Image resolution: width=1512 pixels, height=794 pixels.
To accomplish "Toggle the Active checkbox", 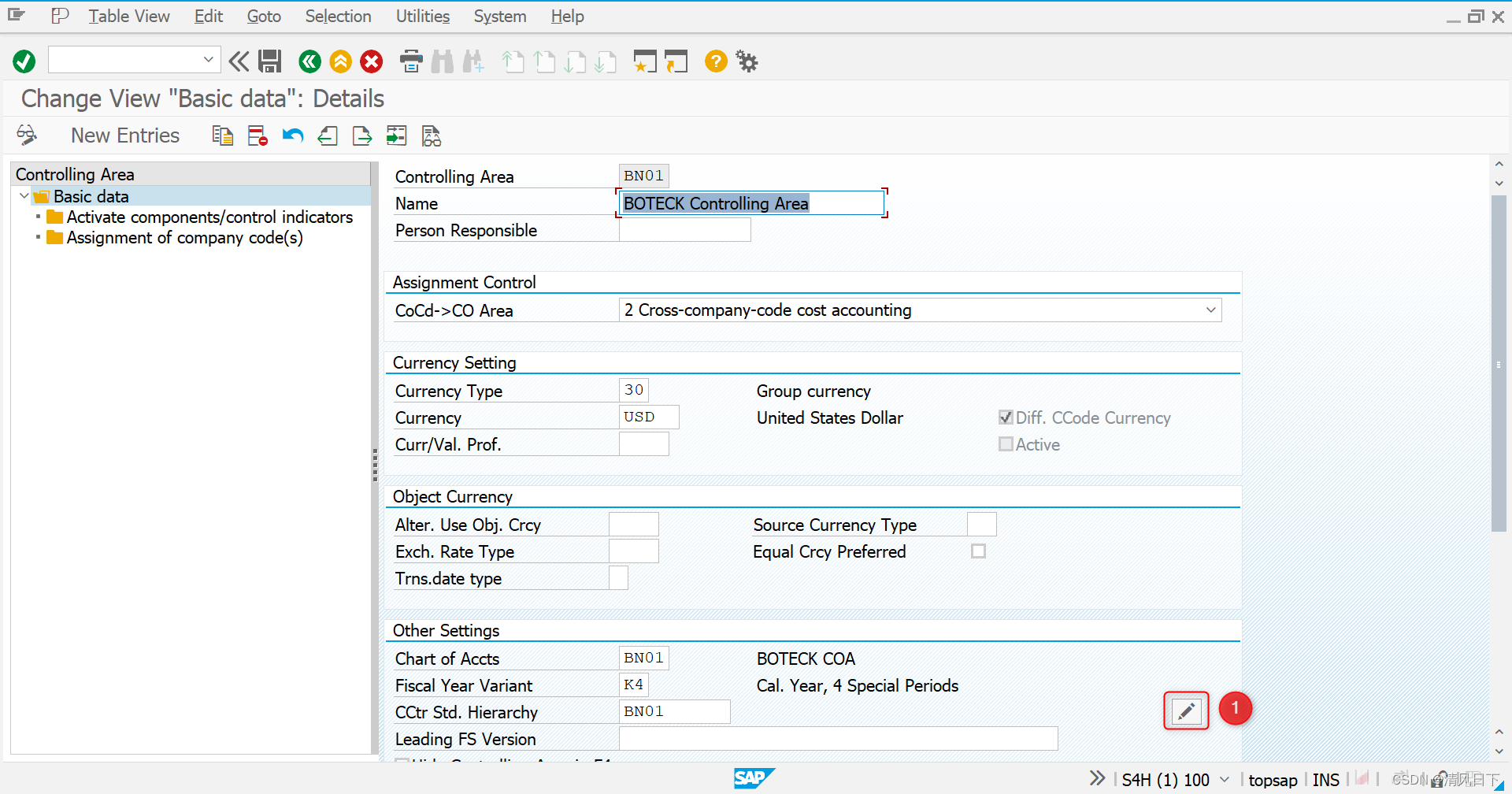I will coord(1006,444).
